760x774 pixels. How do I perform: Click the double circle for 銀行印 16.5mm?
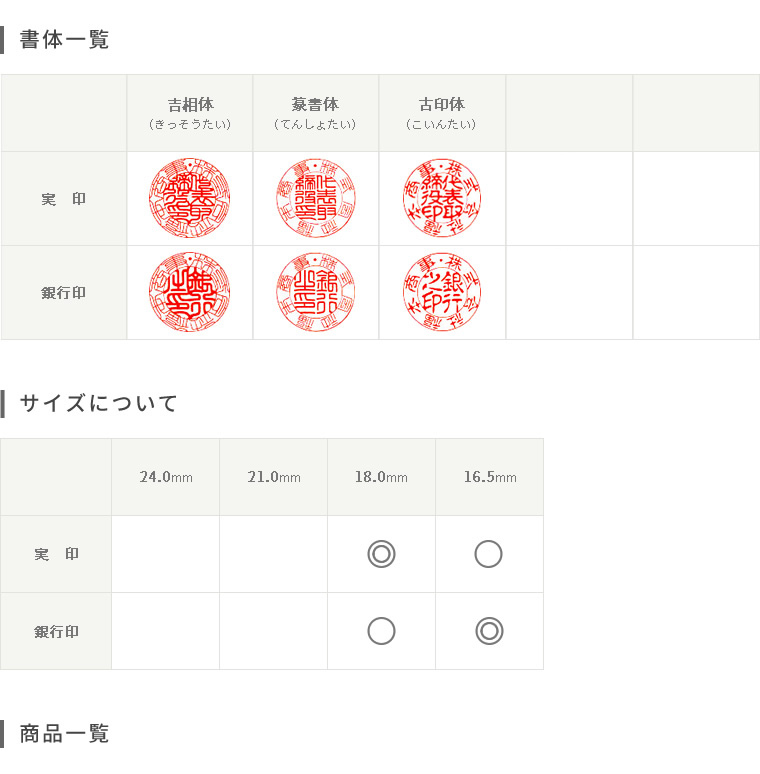(489, 631)
